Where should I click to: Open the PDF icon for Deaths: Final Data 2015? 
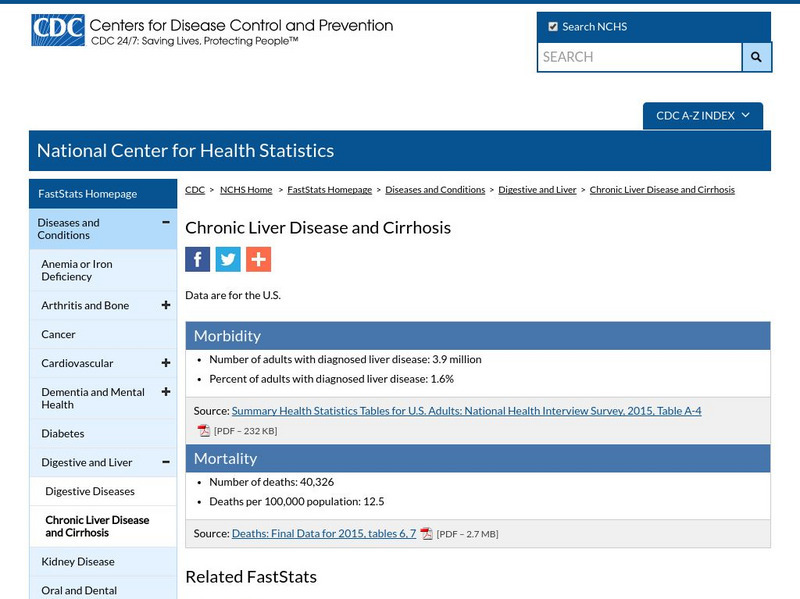coord(427,533)
